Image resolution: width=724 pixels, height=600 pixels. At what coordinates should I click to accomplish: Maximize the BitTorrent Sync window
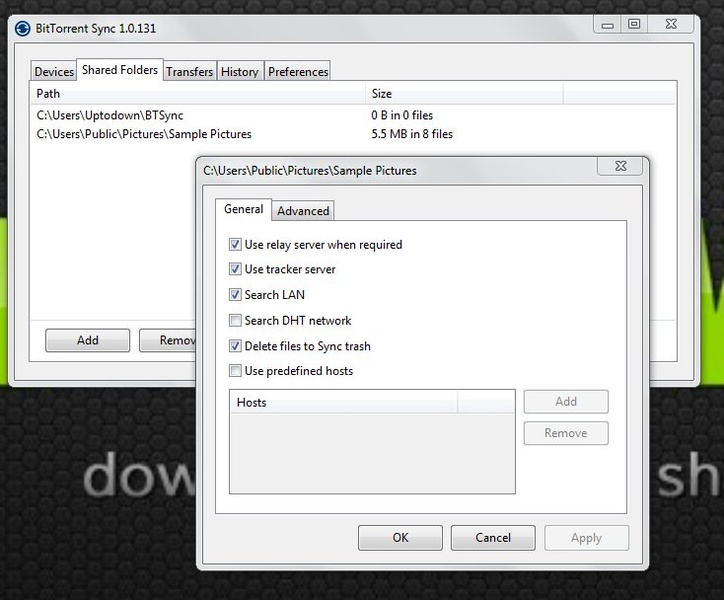pos(634,24)
